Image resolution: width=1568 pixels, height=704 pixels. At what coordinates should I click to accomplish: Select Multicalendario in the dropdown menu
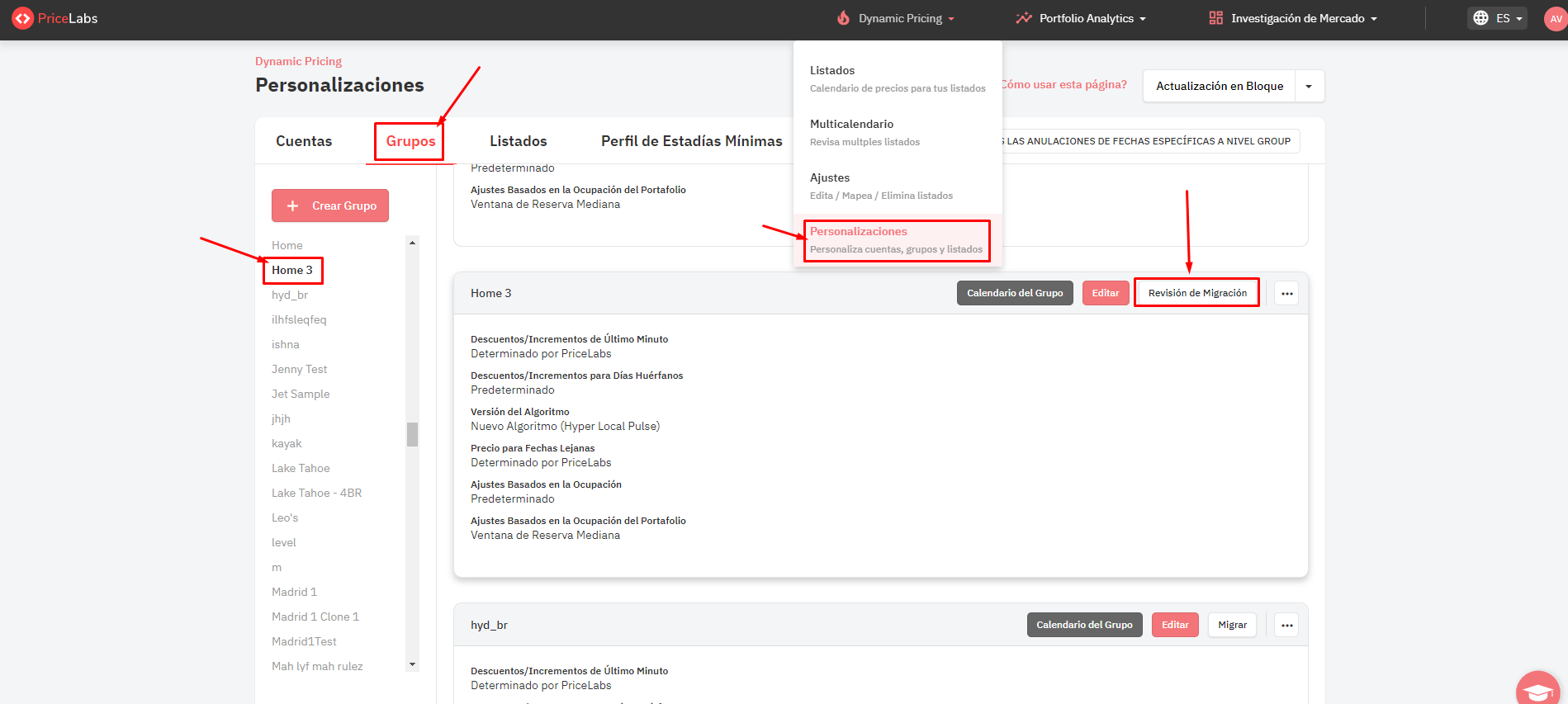pyautogui.click(x=898, y=132)
